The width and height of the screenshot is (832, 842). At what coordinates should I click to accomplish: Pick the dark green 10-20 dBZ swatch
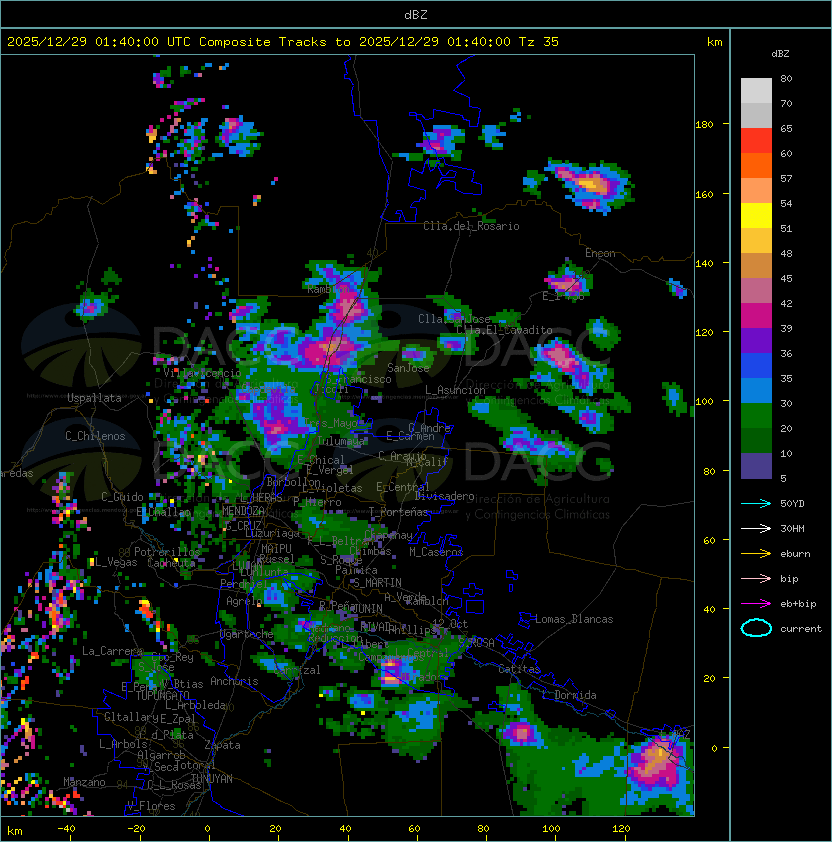click(x=756, y=441)
